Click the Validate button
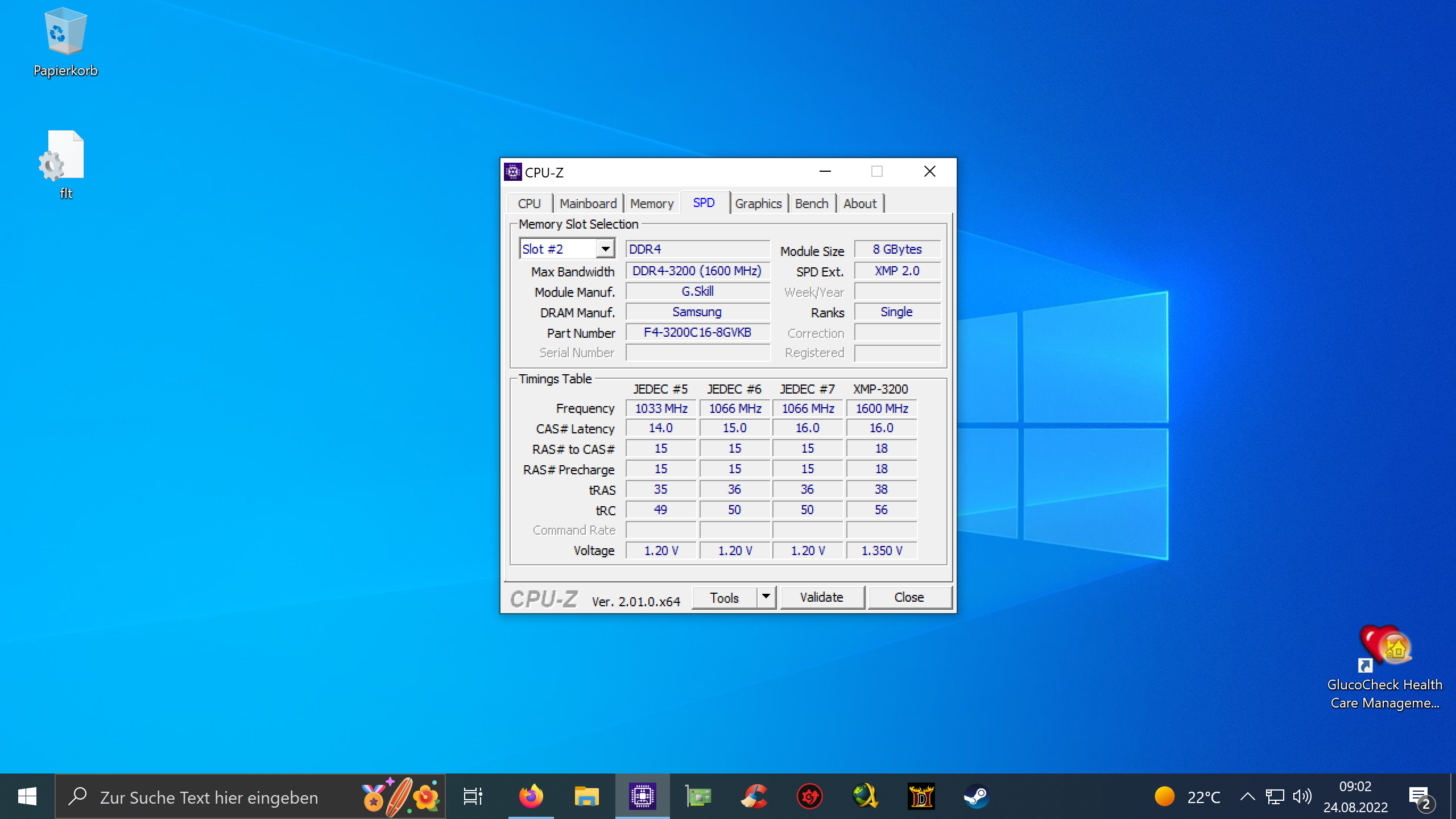The width and height of the screenshot is (1456, 819). [821, 597]
